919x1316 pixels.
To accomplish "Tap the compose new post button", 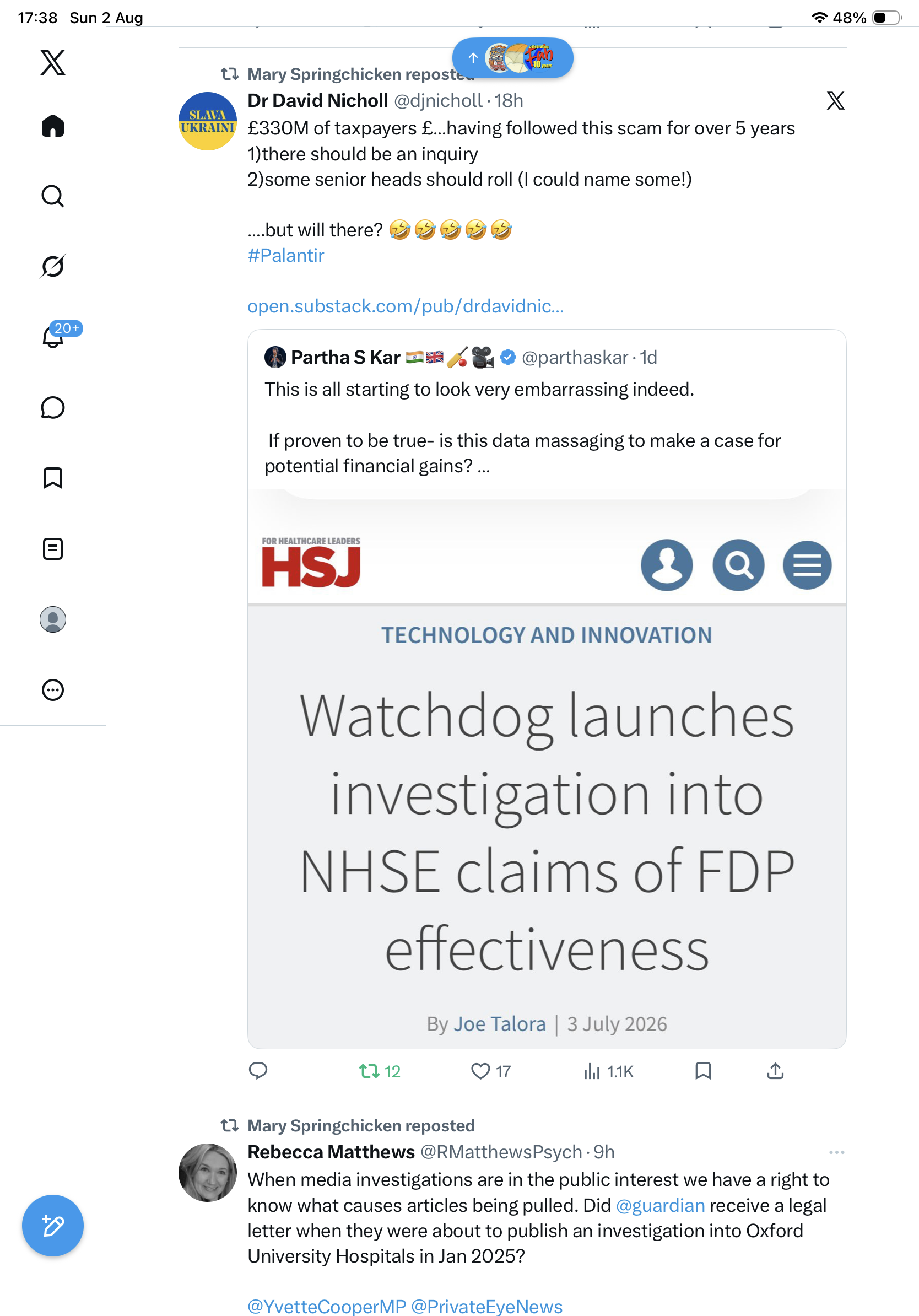I will point(53,1226).
